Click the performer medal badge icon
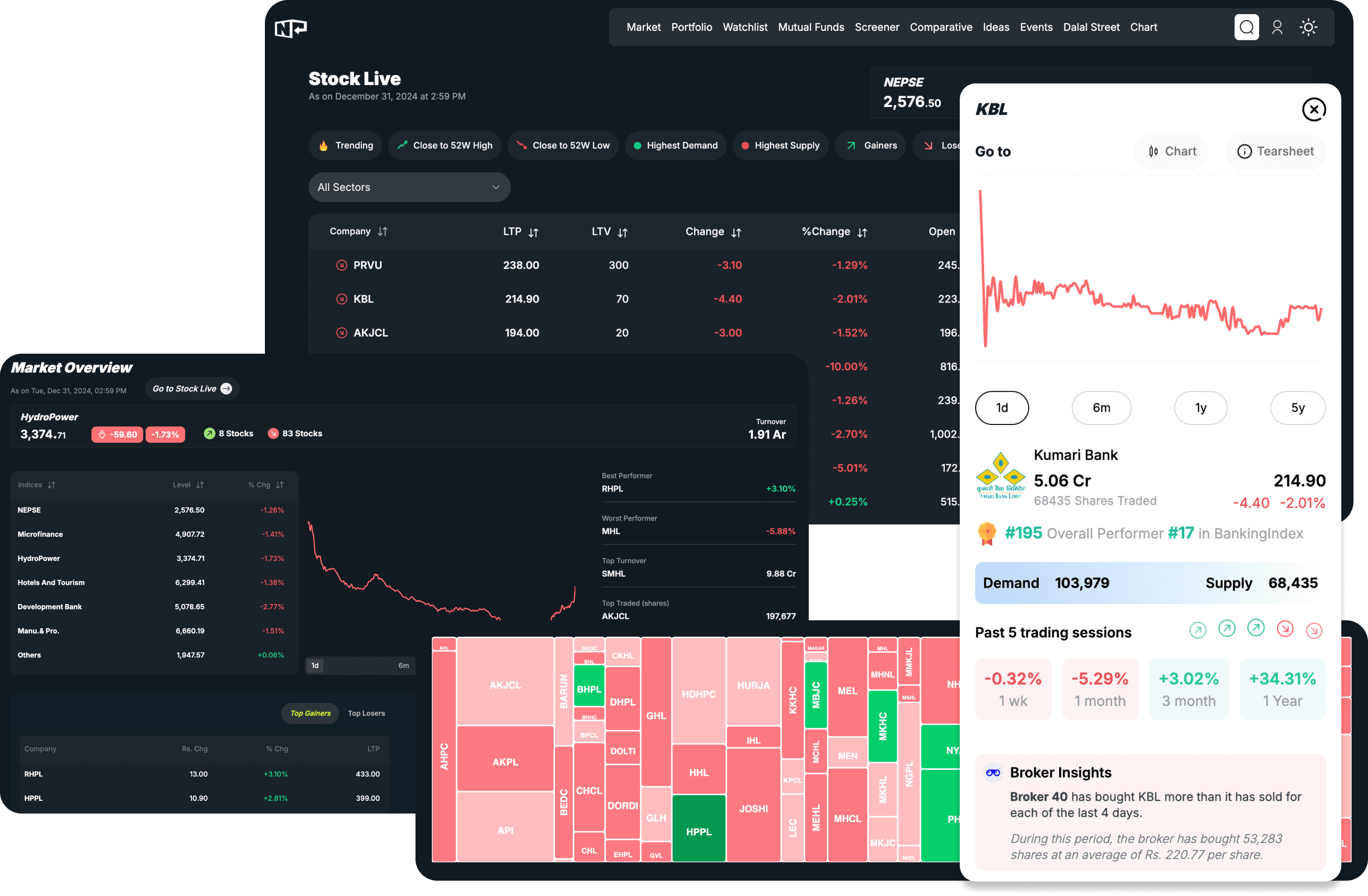The height and width of the screenshot is (896, 1368). (x=987, y=533)
